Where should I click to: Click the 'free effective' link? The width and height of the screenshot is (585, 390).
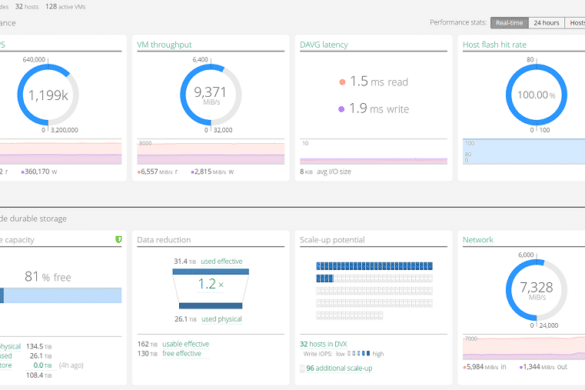[x=182, y=353]
